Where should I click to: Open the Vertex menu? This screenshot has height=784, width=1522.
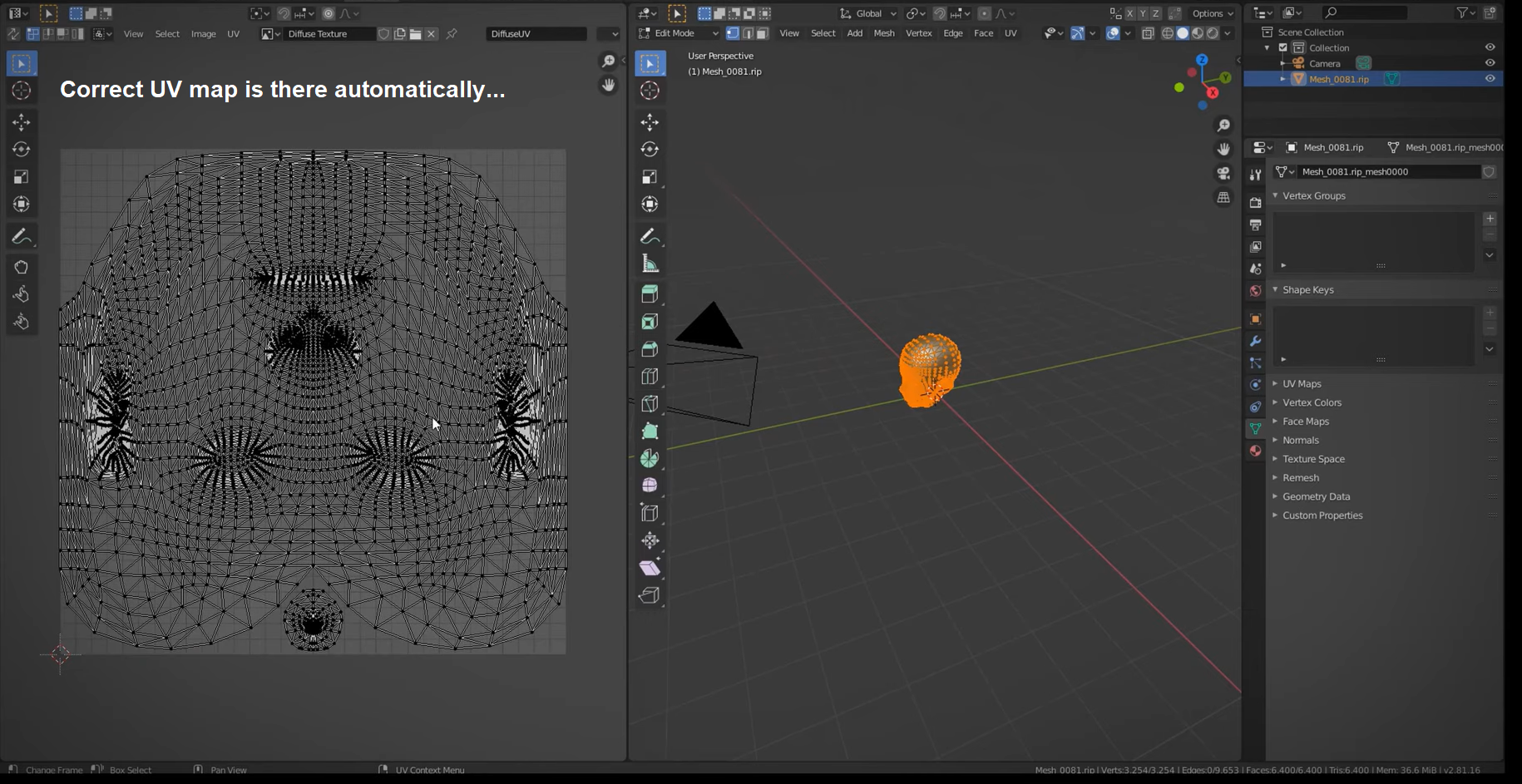[919, 33]
